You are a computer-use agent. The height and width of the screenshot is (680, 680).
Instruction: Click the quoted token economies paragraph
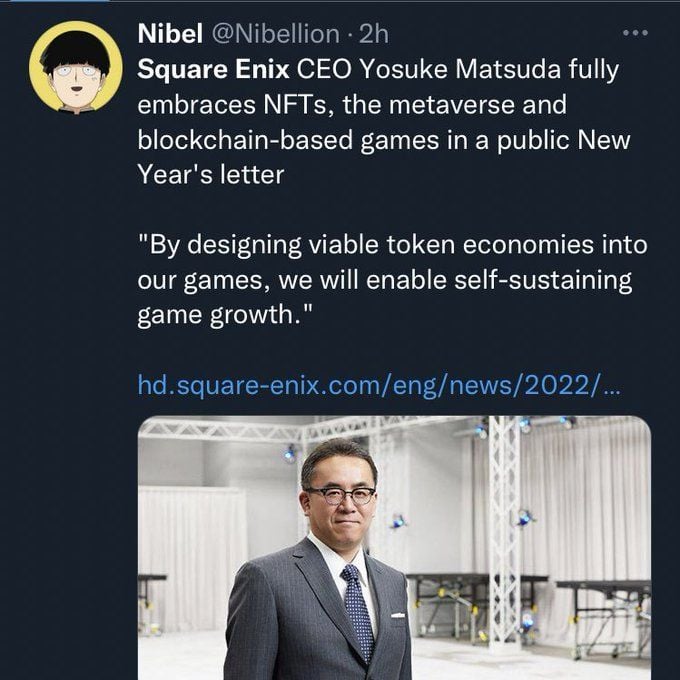[392, 280]
